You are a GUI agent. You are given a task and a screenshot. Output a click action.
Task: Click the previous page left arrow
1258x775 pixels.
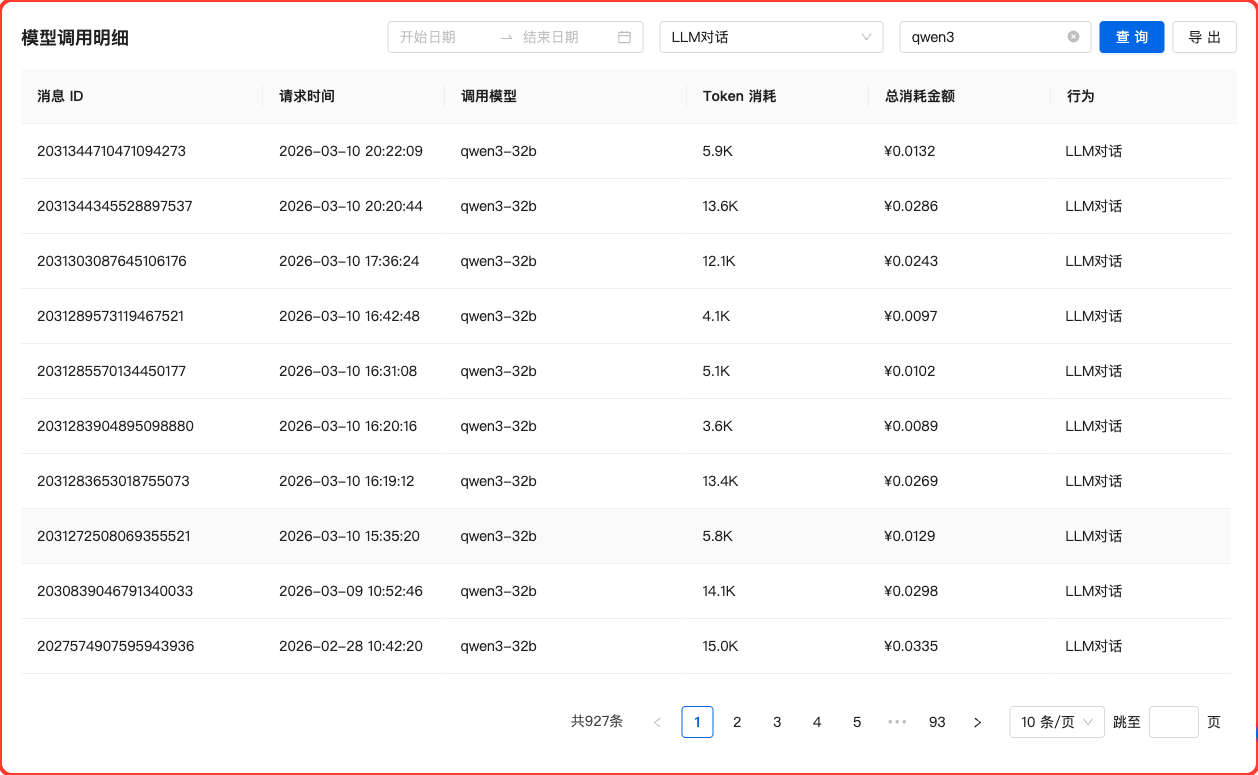point(657,722)
